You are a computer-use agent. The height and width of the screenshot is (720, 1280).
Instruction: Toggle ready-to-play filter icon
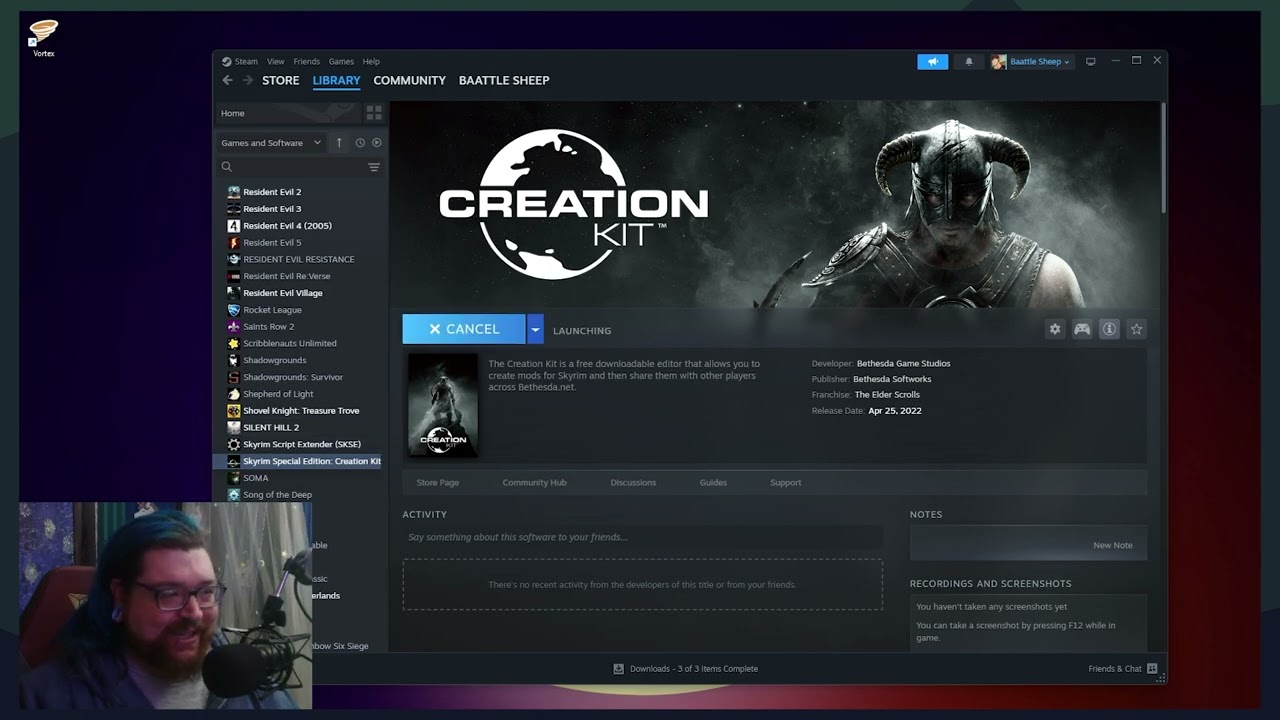376,143
